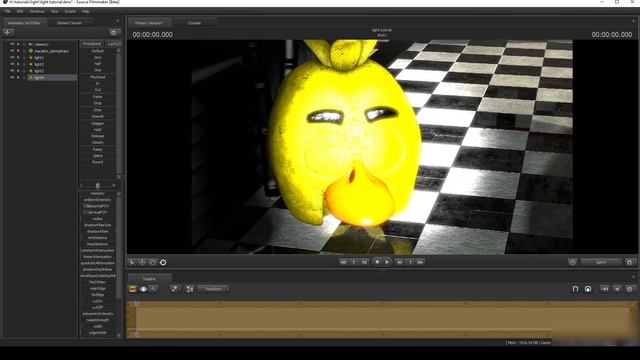Toggle the first timeline snap magnet

[576, 289]
